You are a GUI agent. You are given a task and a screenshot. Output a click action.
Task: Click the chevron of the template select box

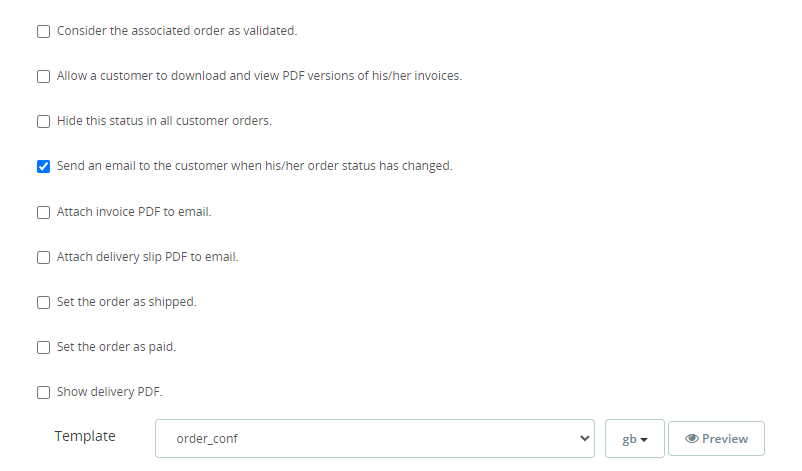coord(585,438)
